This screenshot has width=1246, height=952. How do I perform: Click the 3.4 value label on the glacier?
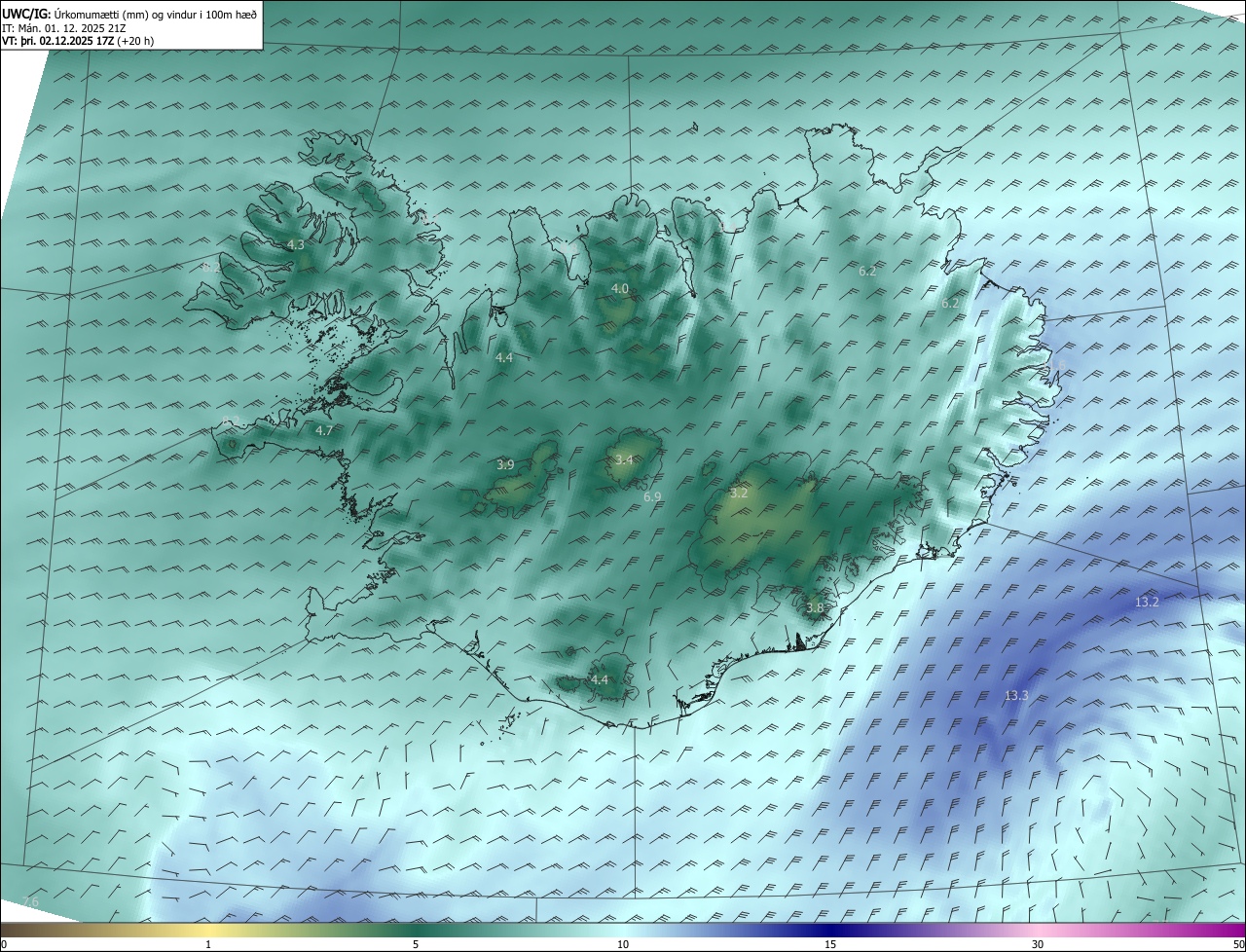(x=624, y=459)
